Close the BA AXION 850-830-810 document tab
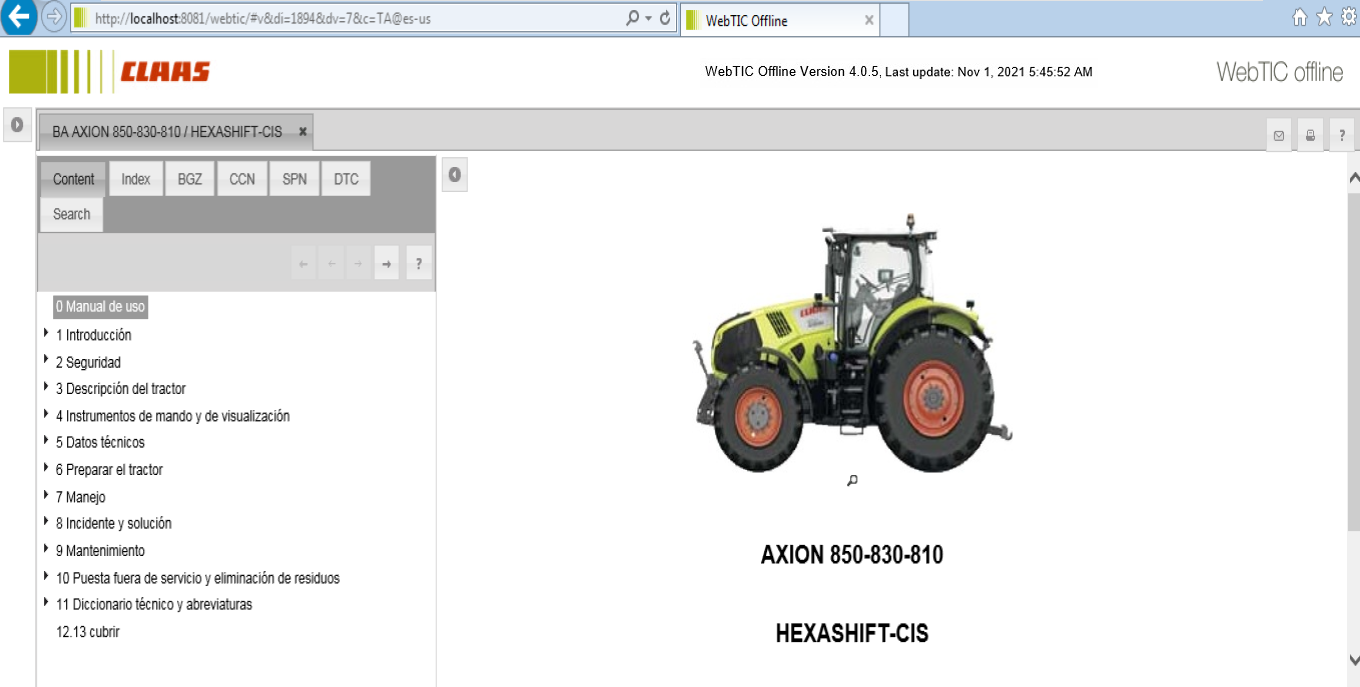Screen dimensions: 1360x687 tap(303, 131)
